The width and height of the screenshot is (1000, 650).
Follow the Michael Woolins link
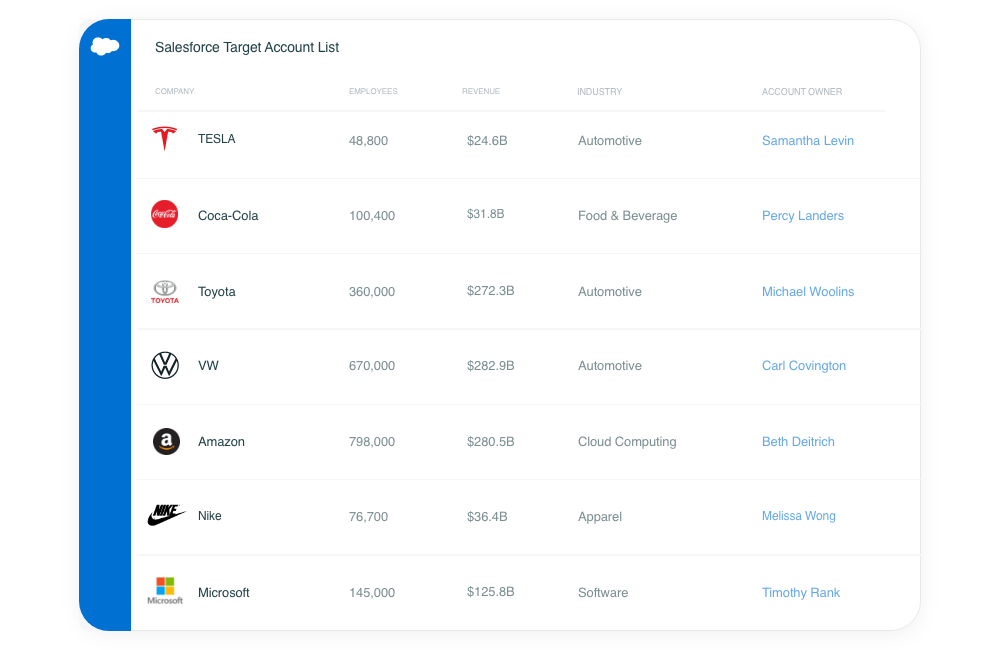[x=807, y=292]
